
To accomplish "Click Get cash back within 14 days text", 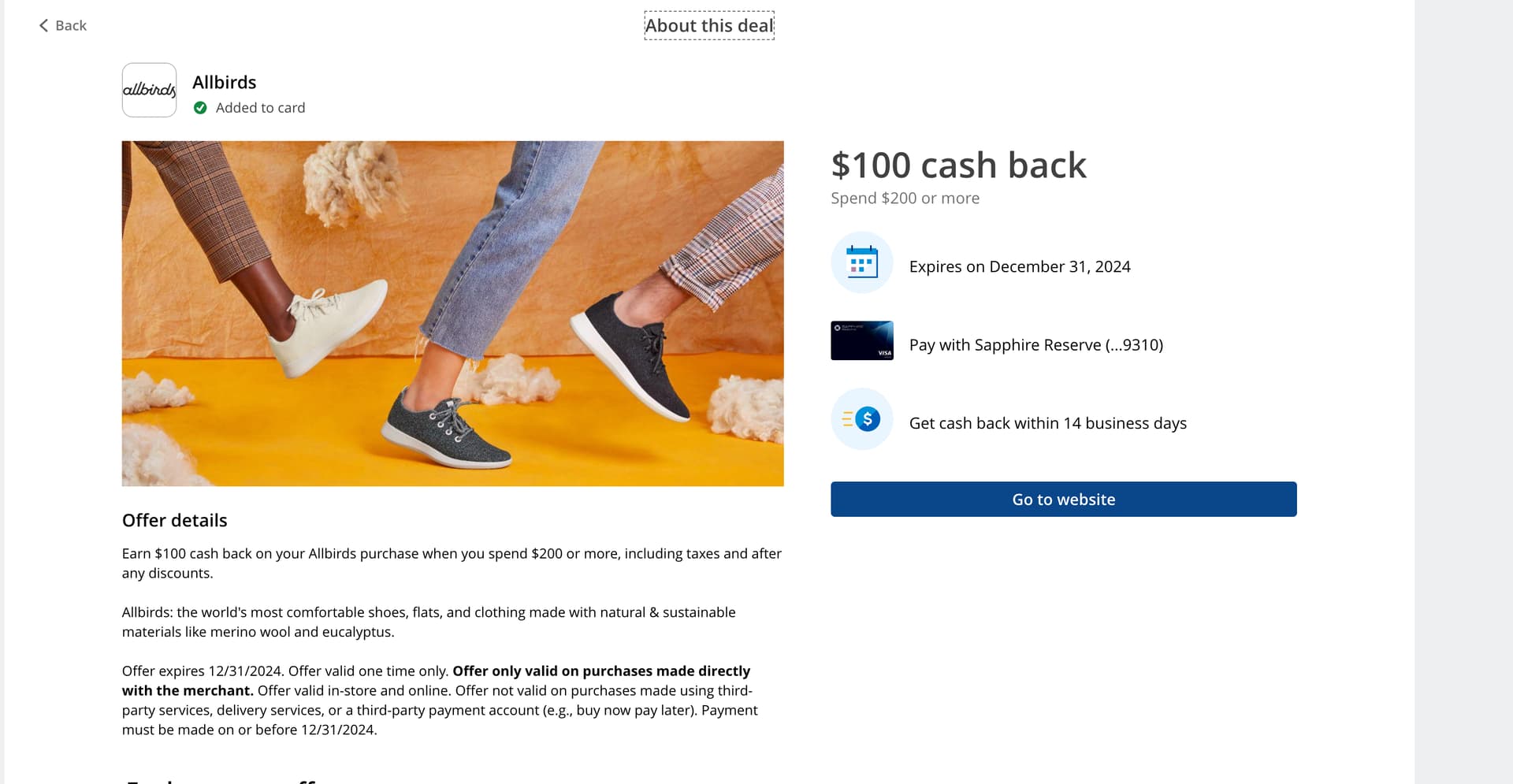I will [x=1047, y=424].
